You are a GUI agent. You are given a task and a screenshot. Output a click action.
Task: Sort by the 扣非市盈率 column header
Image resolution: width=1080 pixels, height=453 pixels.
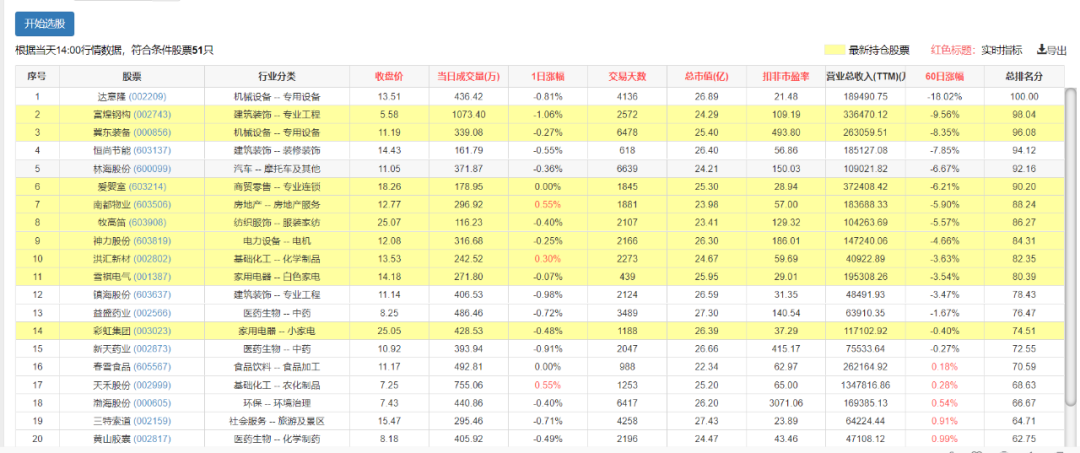(786, 76)
